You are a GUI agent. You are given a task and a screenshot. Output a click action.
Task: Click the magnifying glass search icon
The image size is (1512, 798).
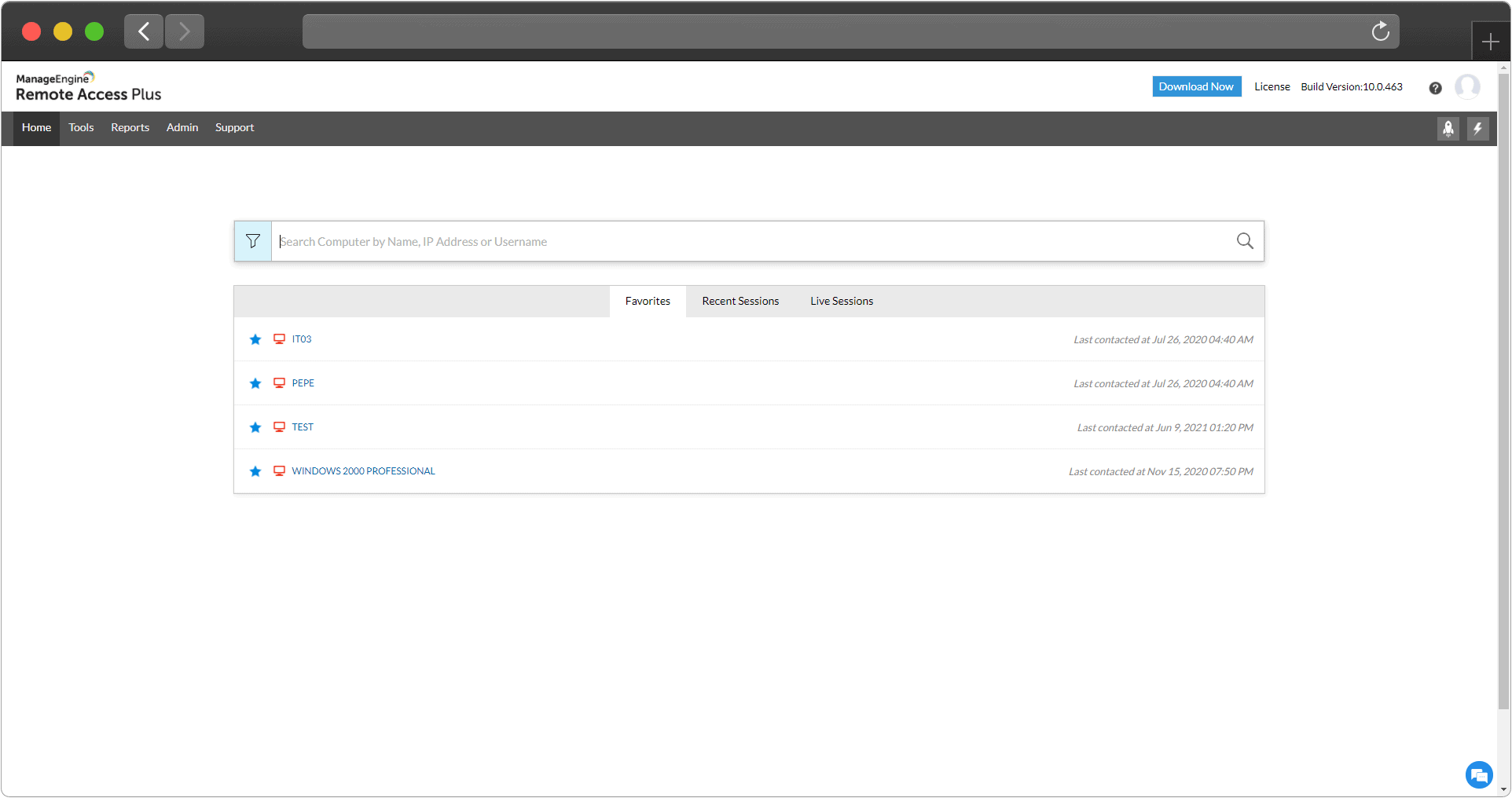(1245, 241)
